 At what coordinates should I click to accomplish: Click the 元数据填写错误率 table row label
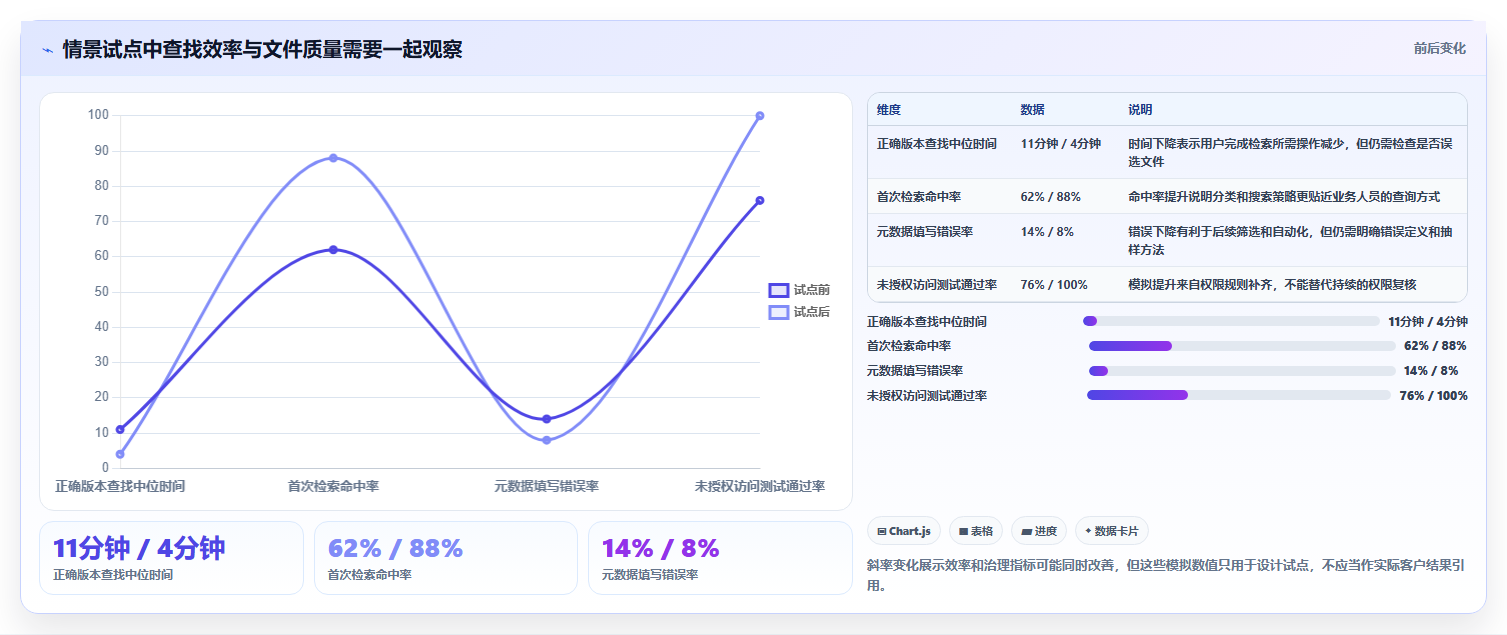(x=925, y=231)
